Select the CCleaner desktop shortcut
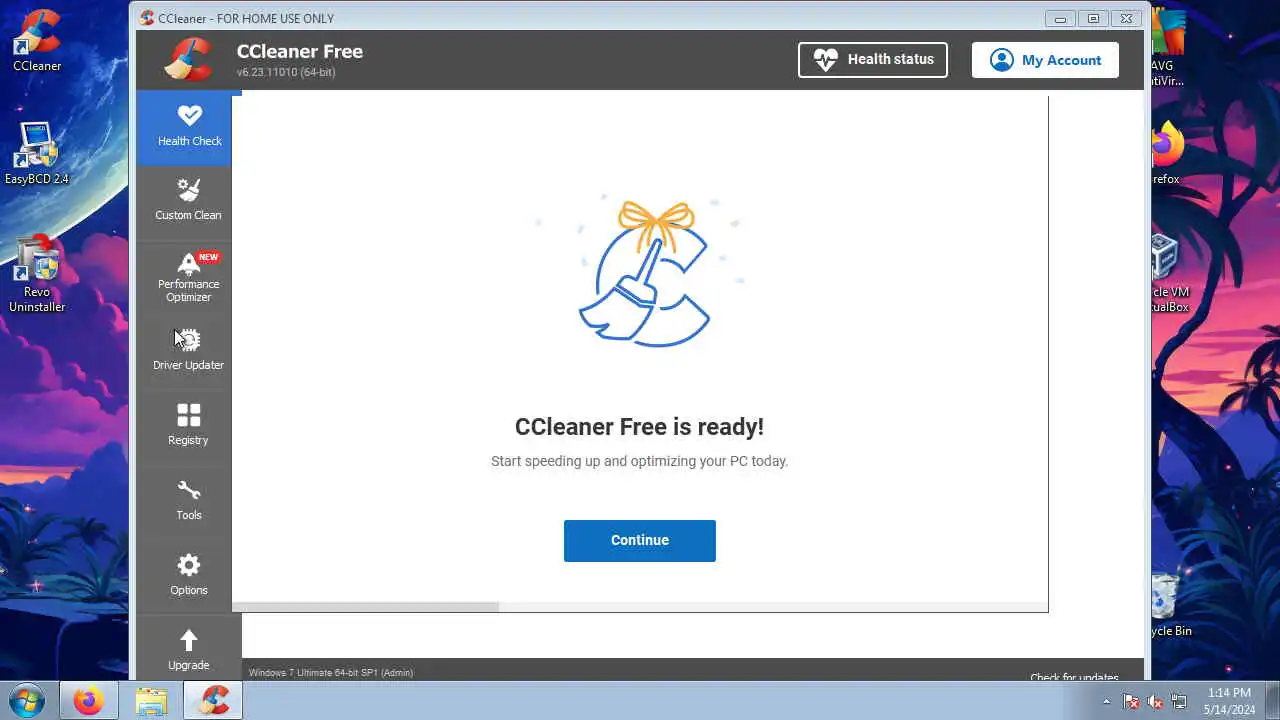Image resolution: width=1280 pixels, height=720 pixels. coord(37,40)
